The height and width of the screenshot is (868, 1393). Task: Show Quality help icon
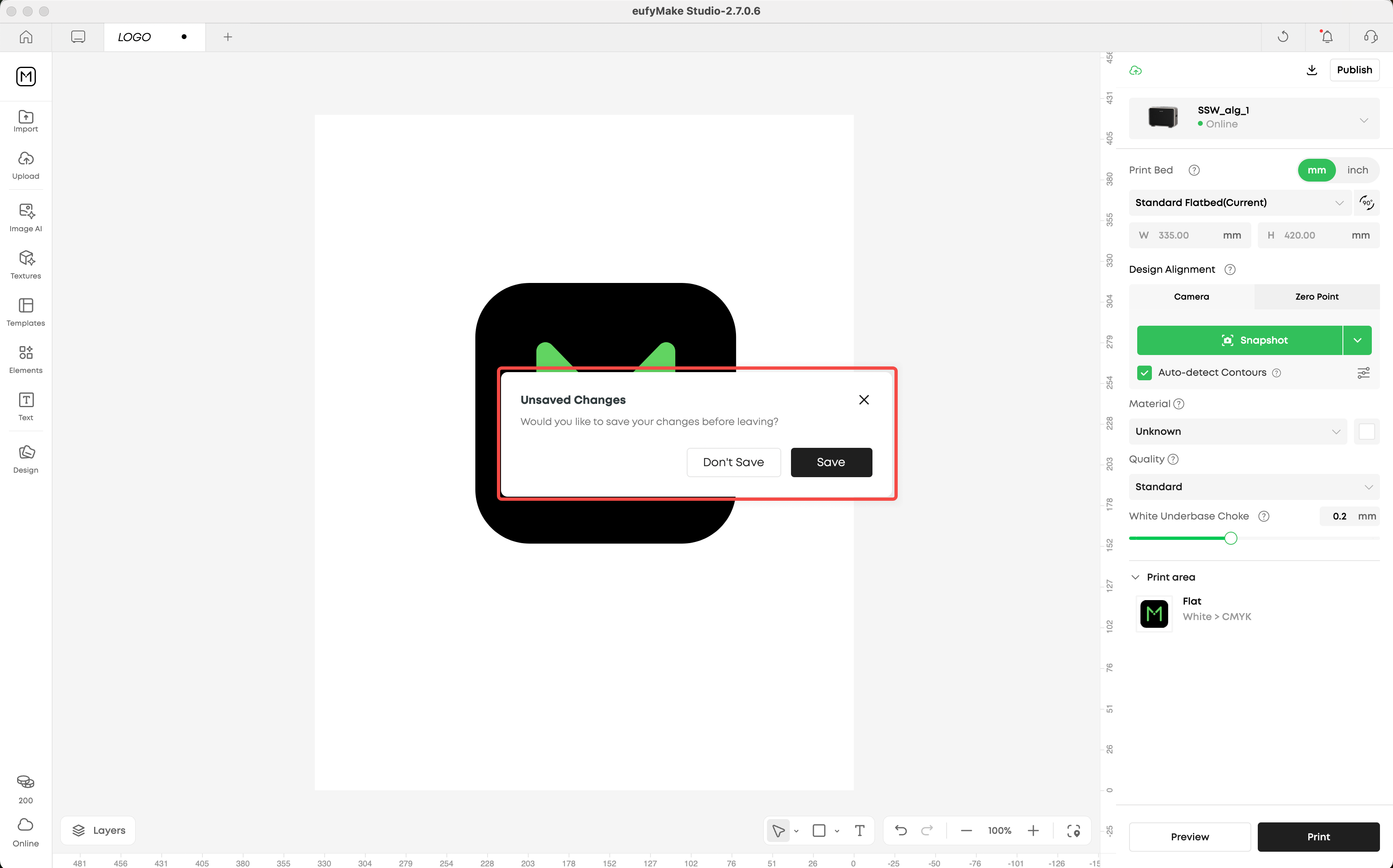1173,459
